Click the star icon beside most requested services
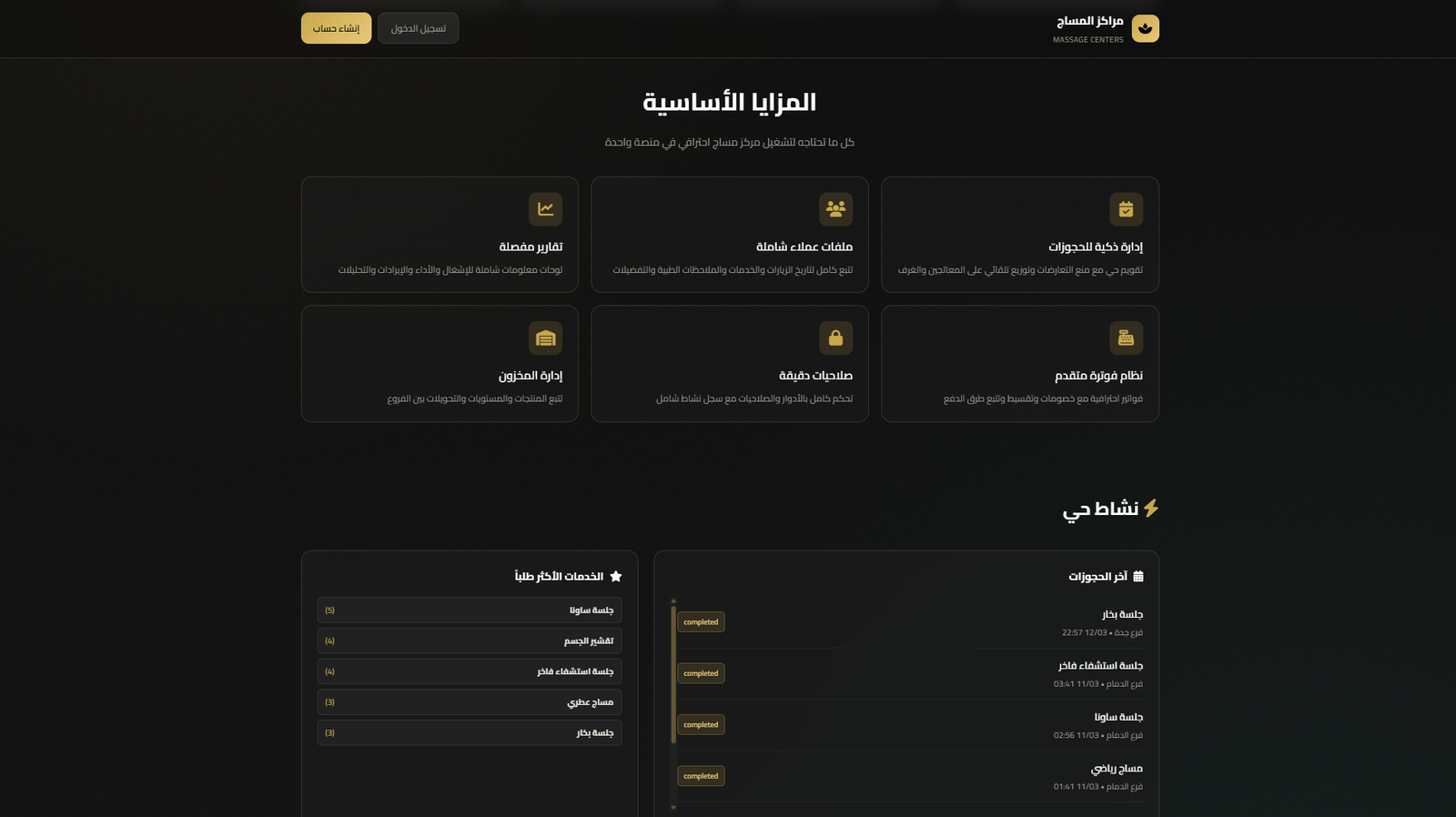 point(616,577)
